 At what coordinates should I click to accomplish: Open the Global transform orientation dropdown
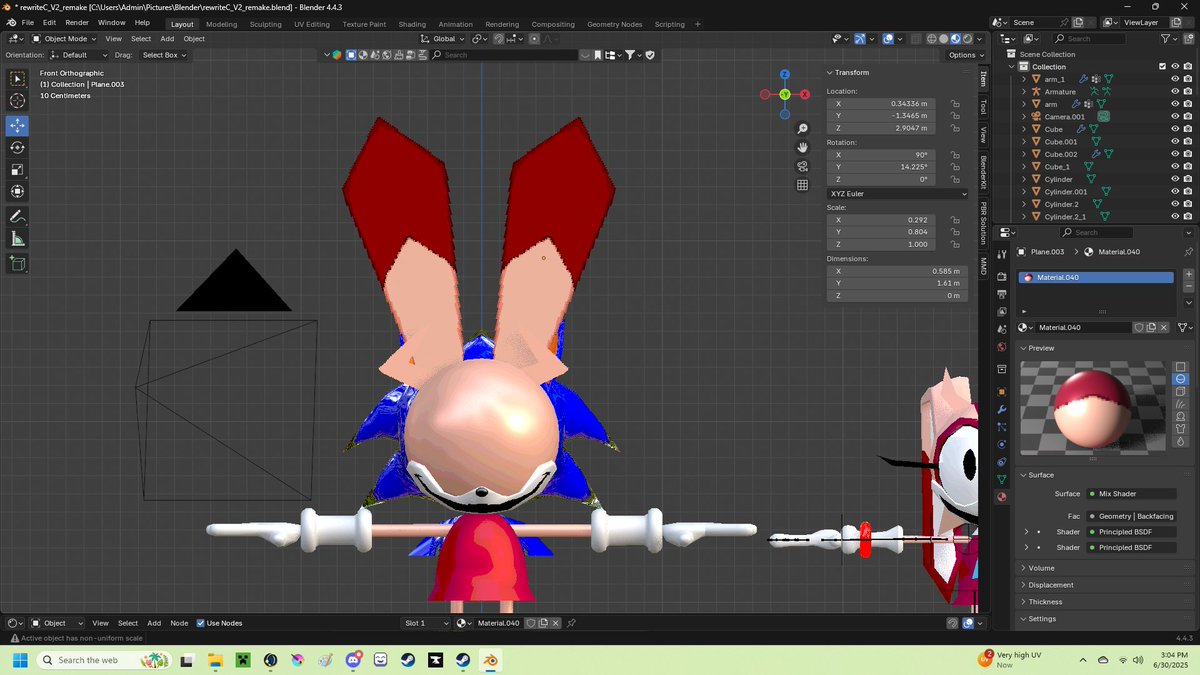(443, 39)
